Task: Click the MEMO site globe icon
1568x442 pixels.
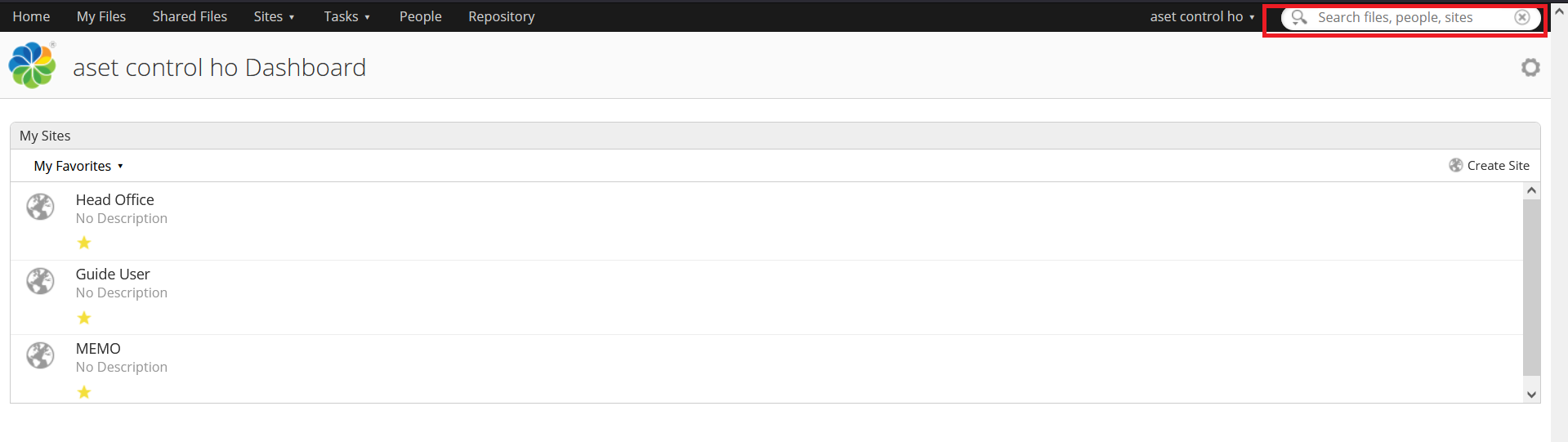Action: [x=40, y=355]
